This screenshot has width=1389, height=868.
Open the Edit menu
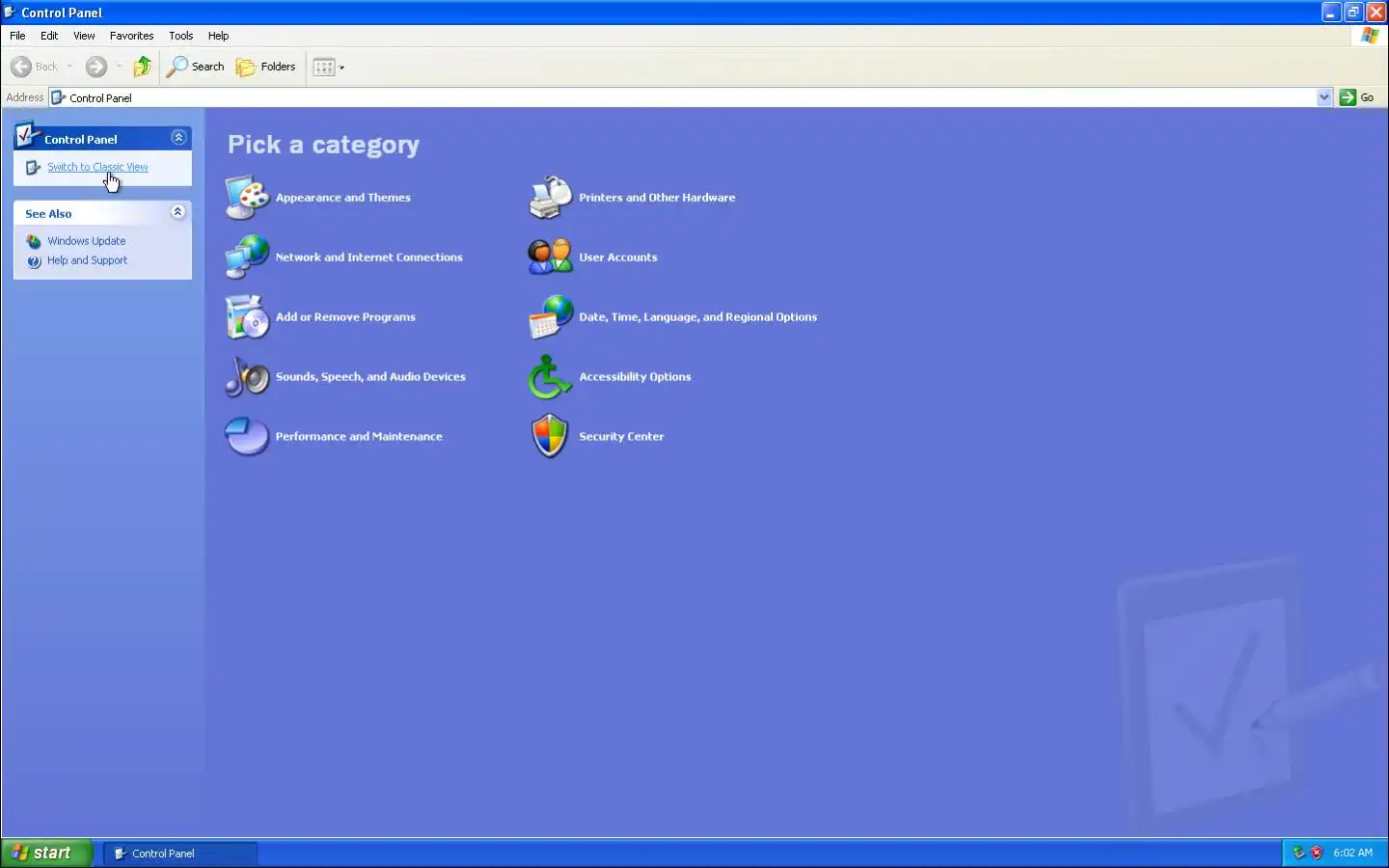[x=49, y=36]
